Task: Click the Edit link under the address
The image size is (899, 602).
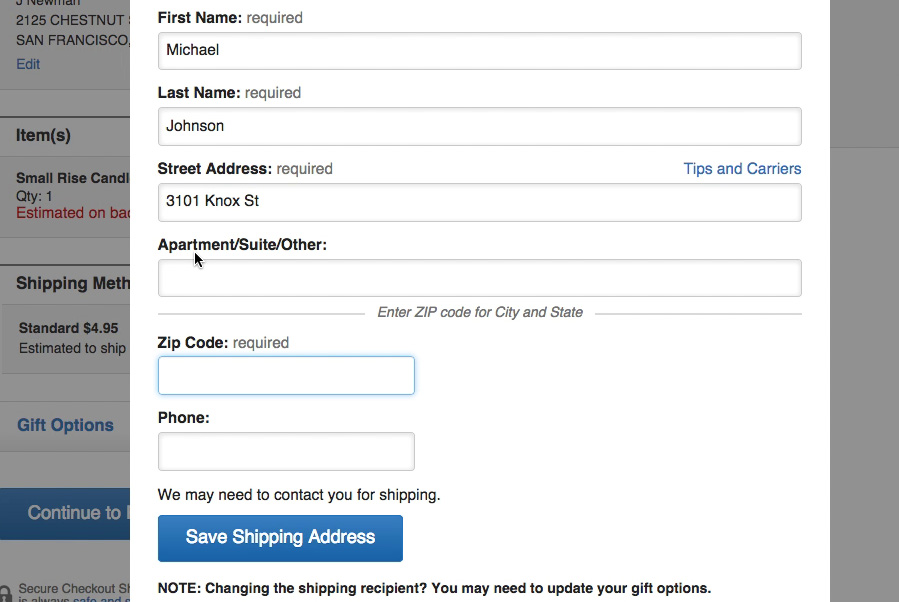Action: (28, 64)
